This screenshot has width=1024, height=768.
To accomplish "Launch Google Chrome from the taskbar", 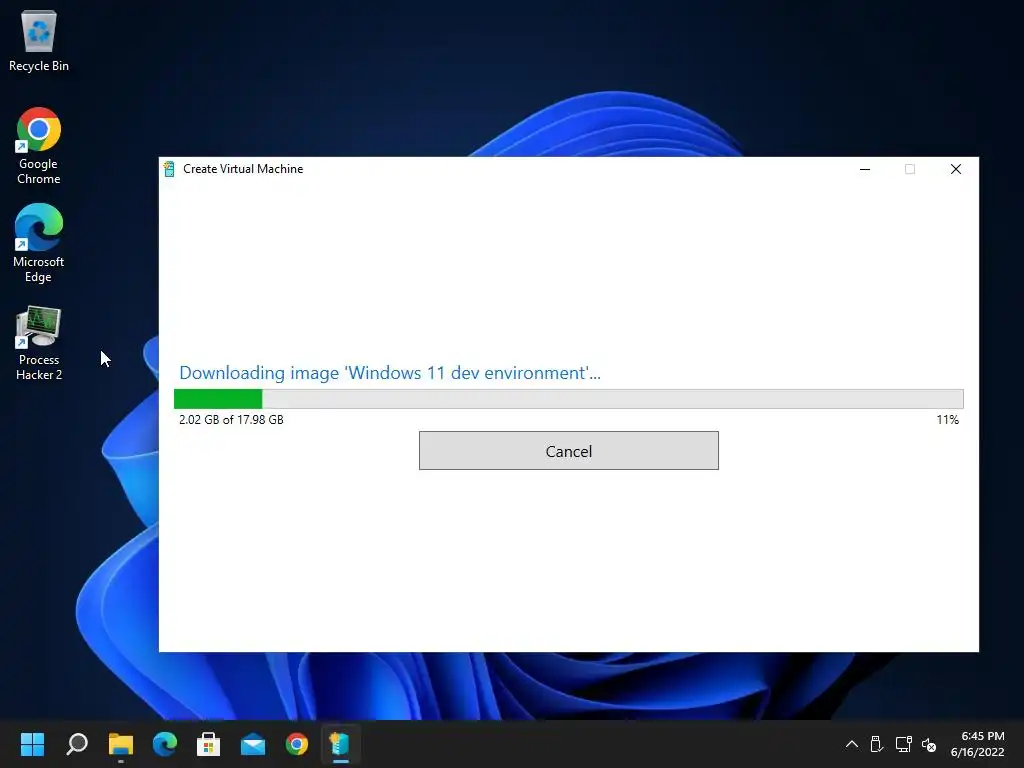I will point(296,744).
